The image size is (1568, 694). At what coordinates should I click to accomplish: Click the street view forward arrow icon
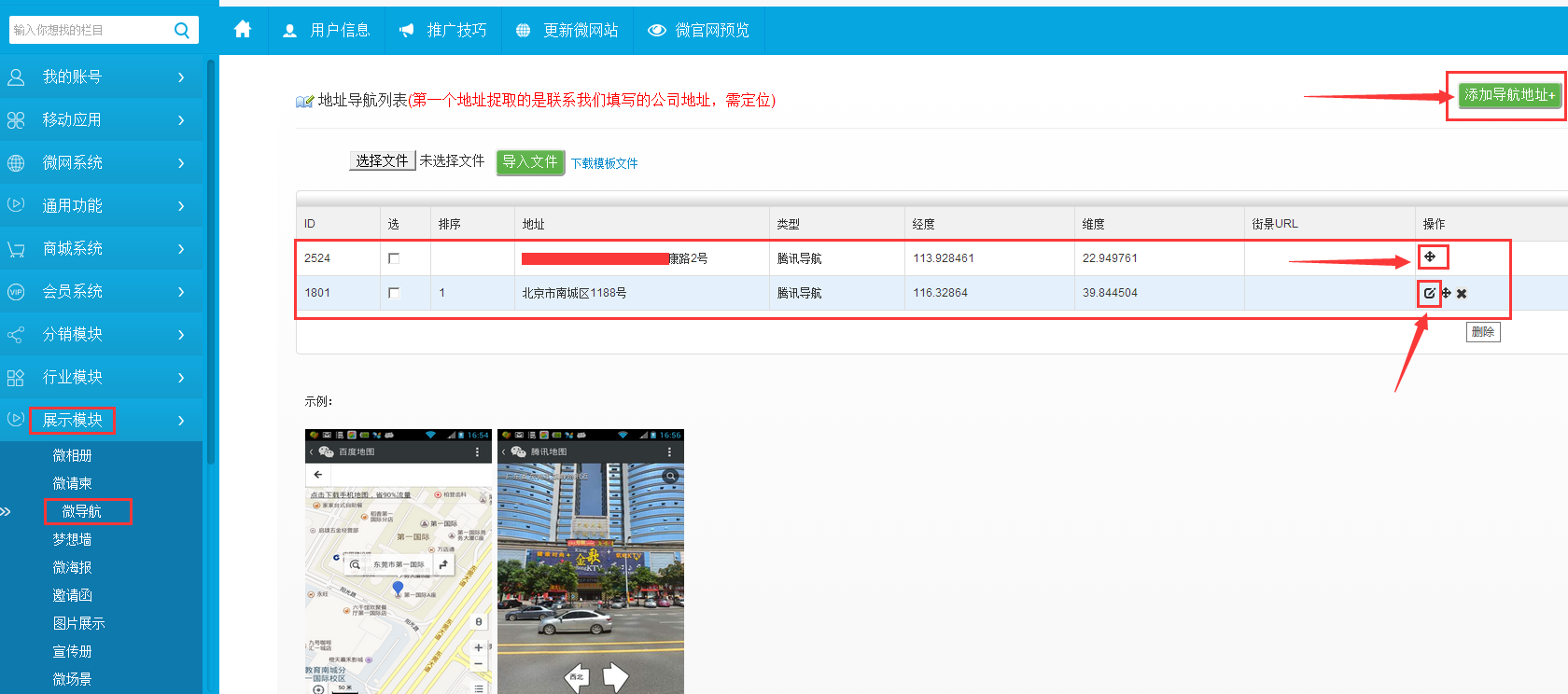(615, 676)
